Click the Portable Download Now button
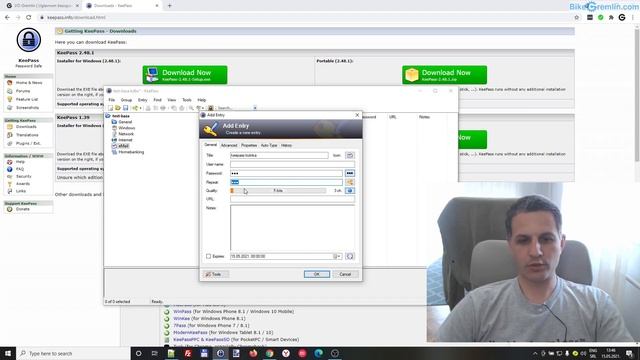Screen dimensions: 640x360 (x=444, y=75)
